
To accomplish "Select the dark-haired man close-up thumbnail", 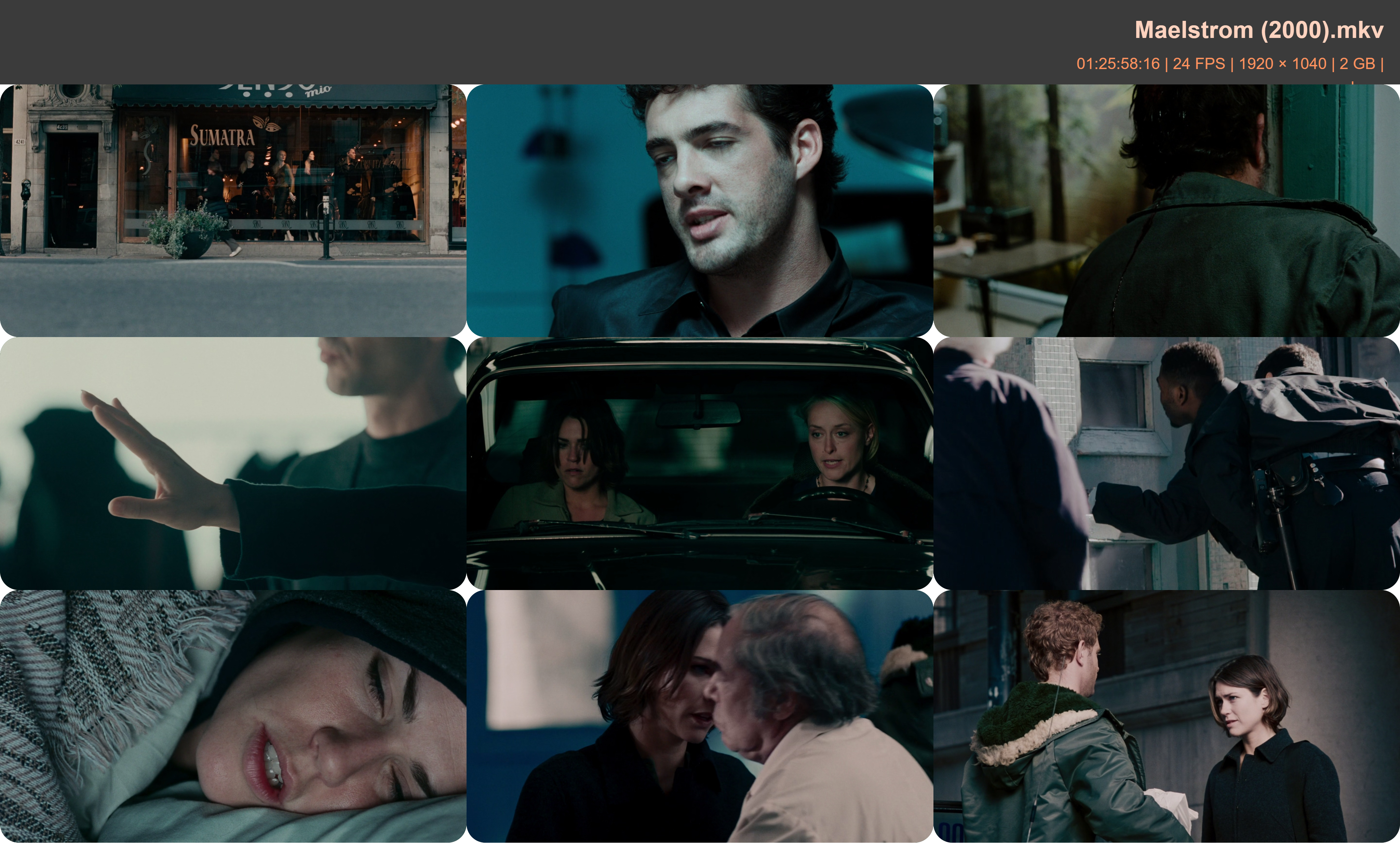I will tap(700, 210).
